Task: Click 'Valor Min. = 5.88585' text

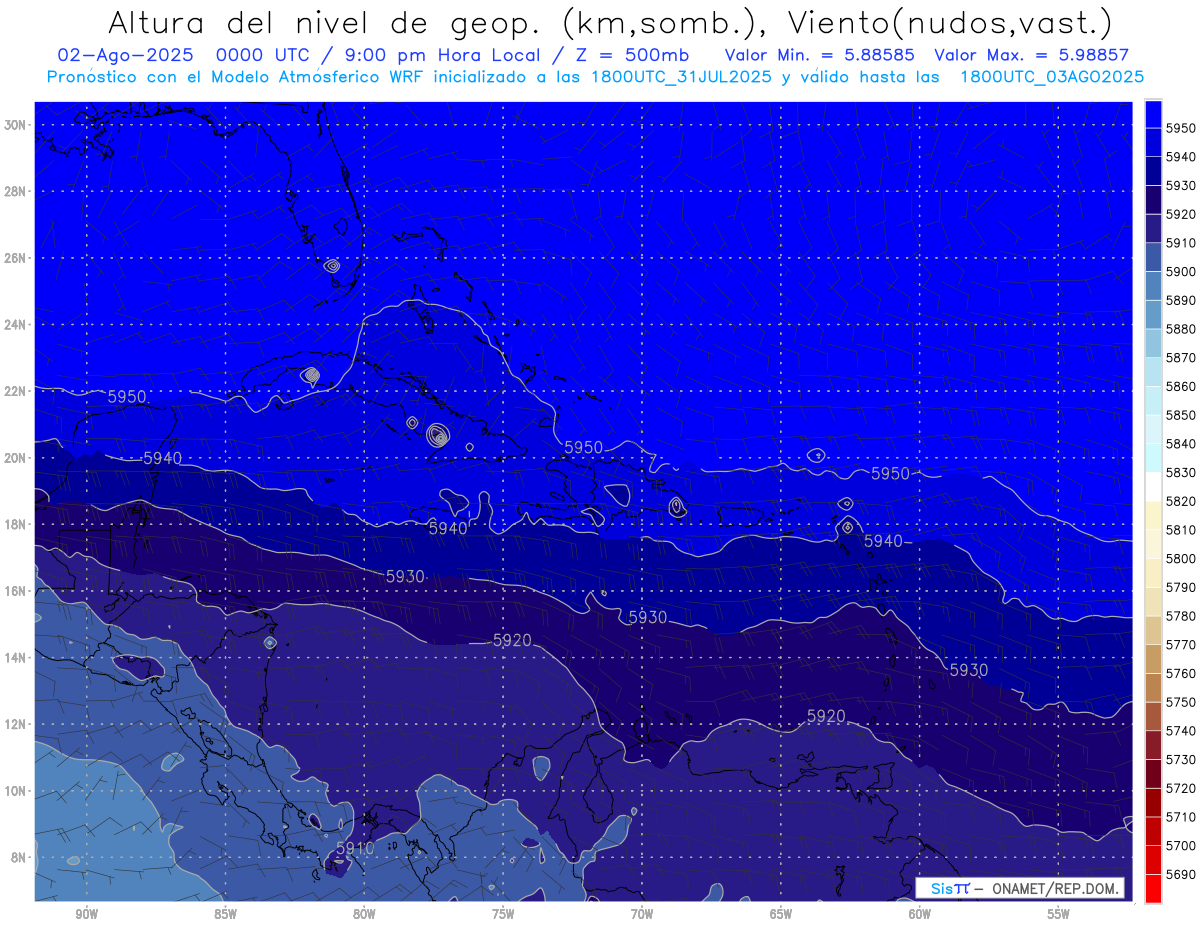Action: [820, 55]
